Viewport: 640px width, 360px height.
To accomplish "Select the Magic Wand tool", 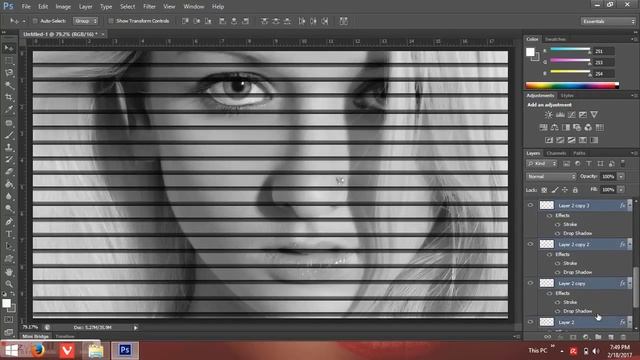I will coord(9,85).
